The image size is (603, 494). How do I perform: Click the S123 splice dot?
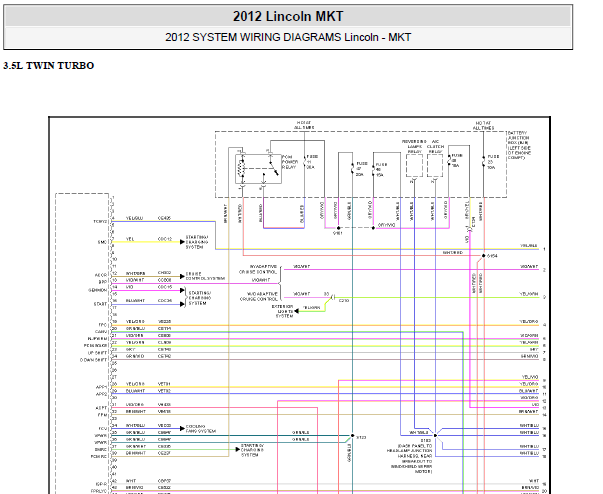[x=352, y=436]
